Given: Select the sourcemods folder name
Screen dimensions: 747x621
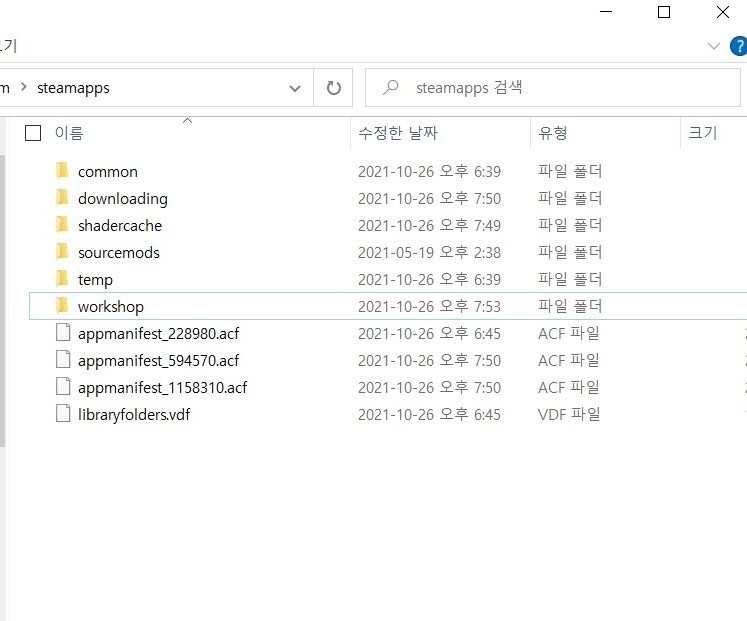Looking at the screenshot, I should [119, 252].
